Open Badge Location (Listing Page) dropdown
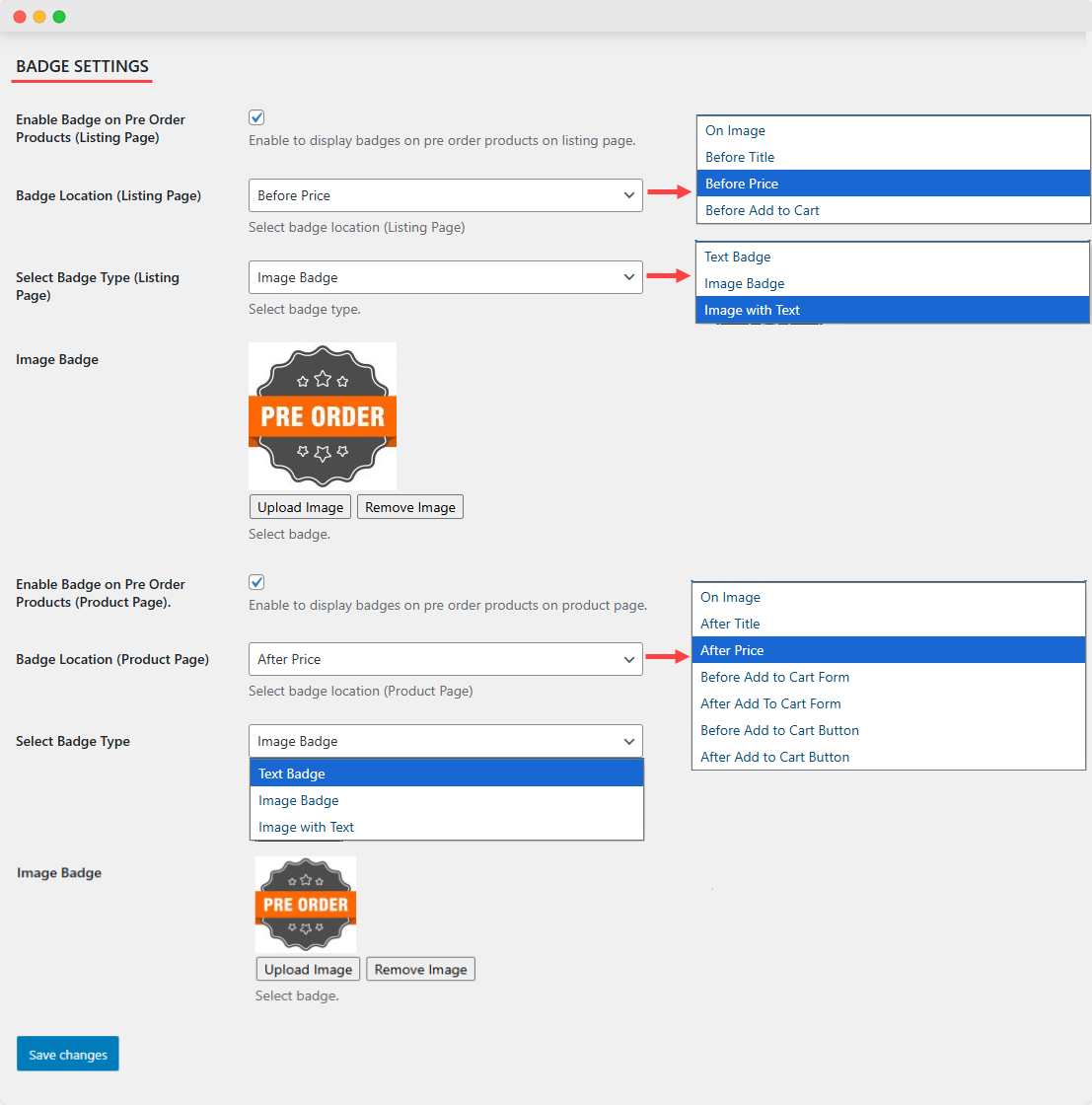This screenshot has width=1092, height=1105. 445,195
